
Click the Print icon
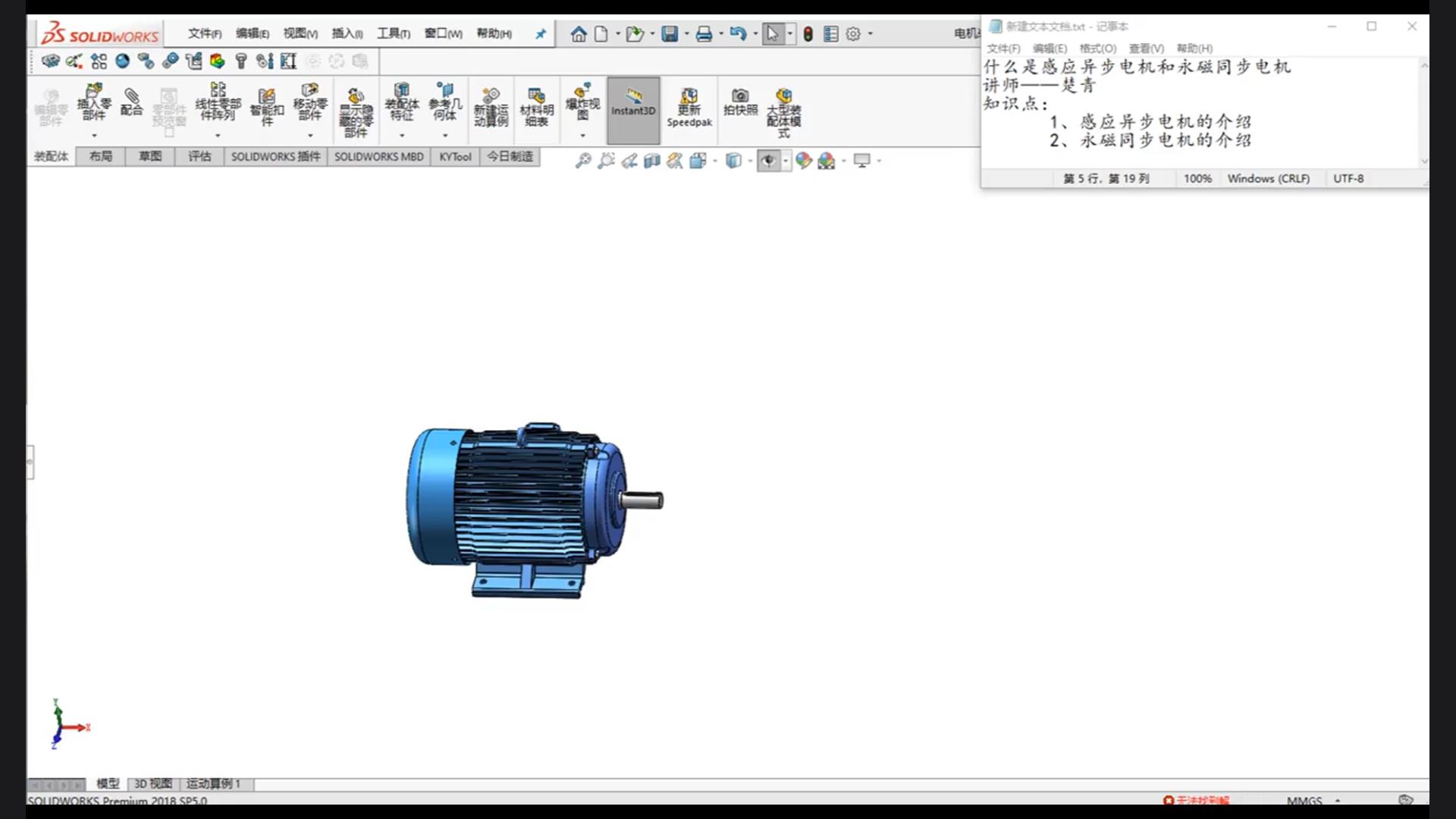(x=704, y=34)
